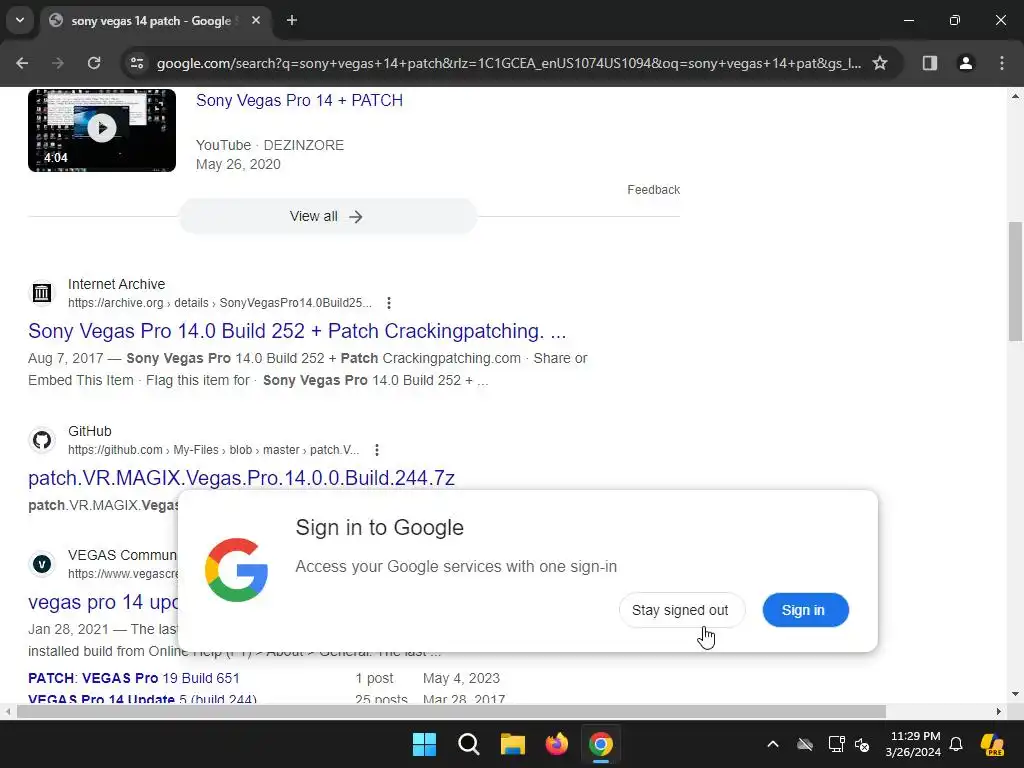Click the network display tray icon
Viewport: 1024px width, 768px height.
pyautogui.click(x=837, y=744)
